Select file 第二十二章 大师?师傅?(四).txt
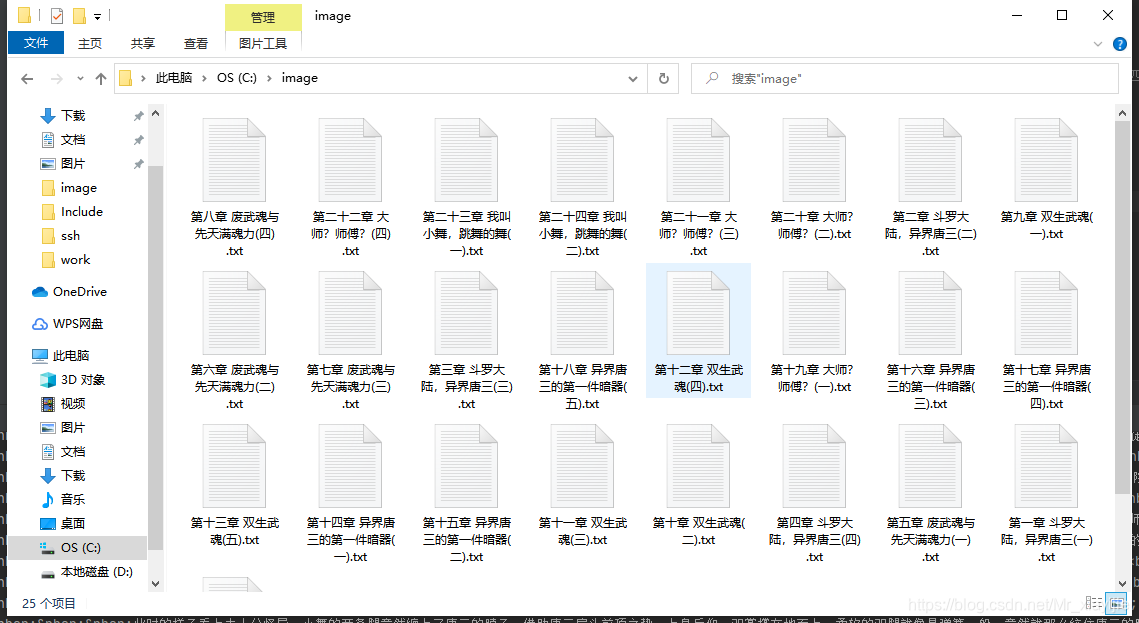The width and height of the screenshot is (1139, 623). click(x=351, y=187)
